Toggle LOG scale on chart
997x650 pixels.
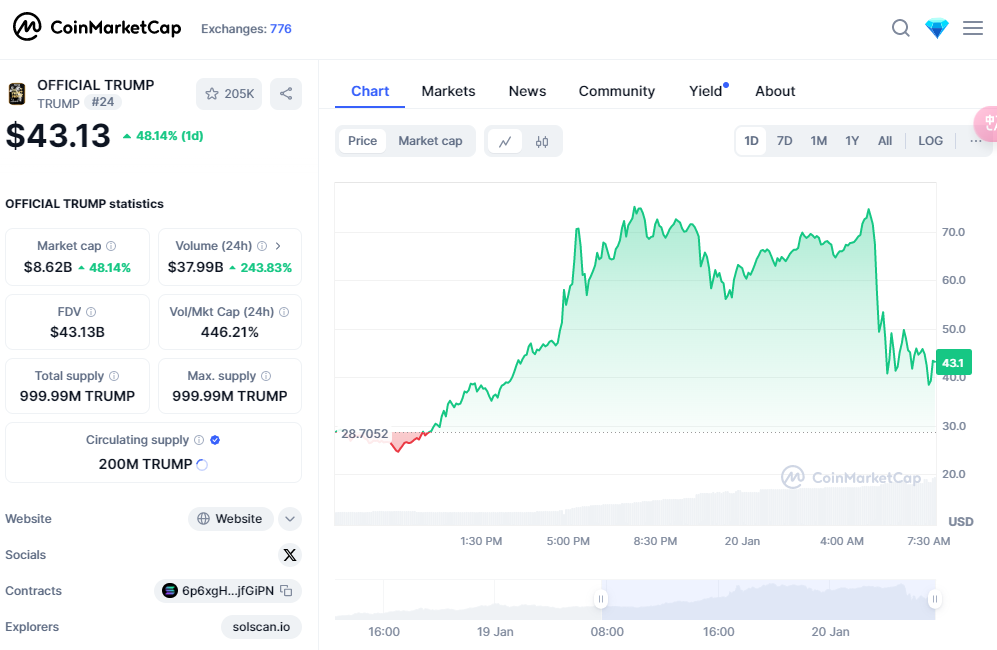click(930, 141)
